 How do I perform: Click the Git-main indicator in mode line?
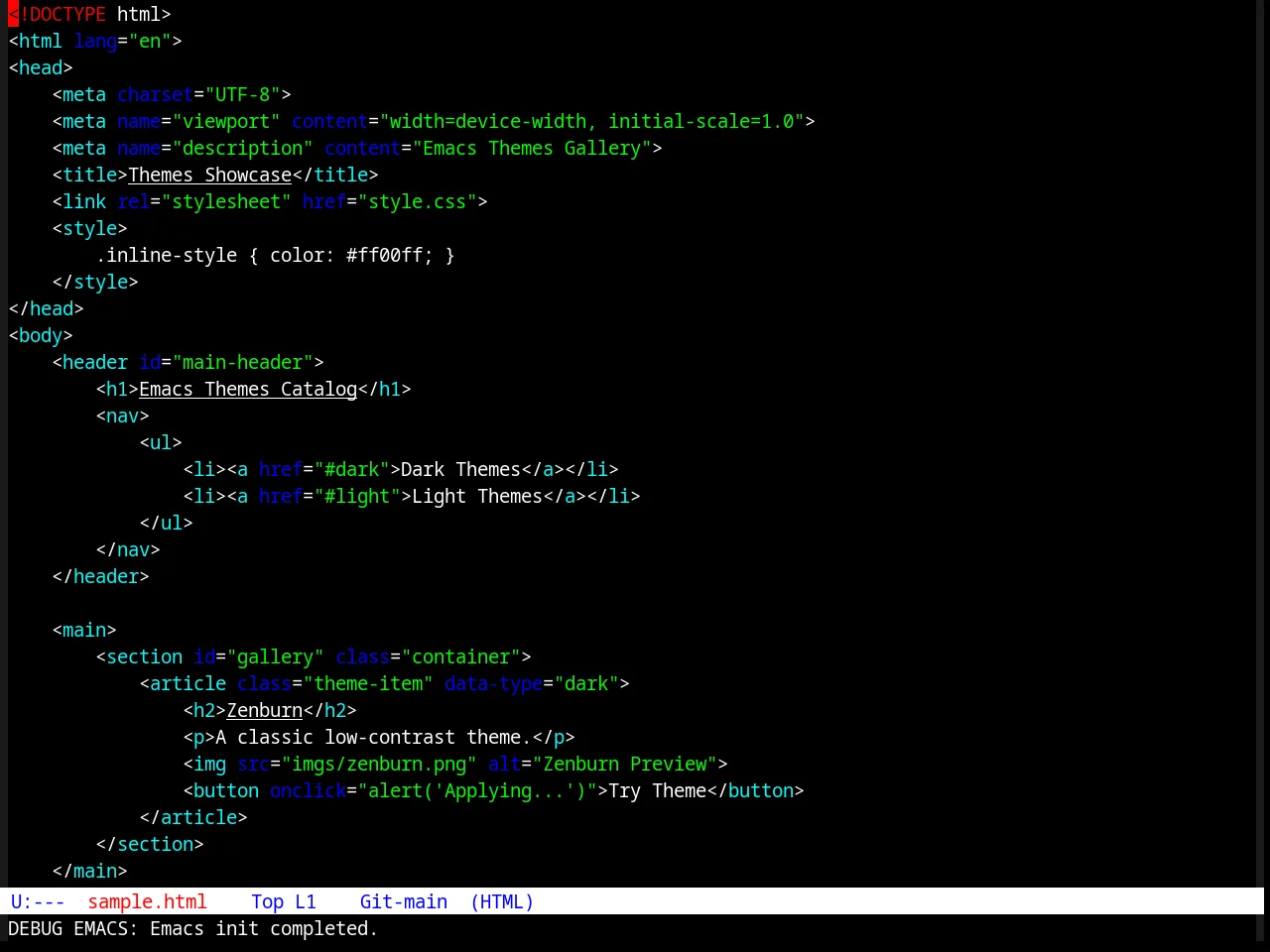(404, 901)
